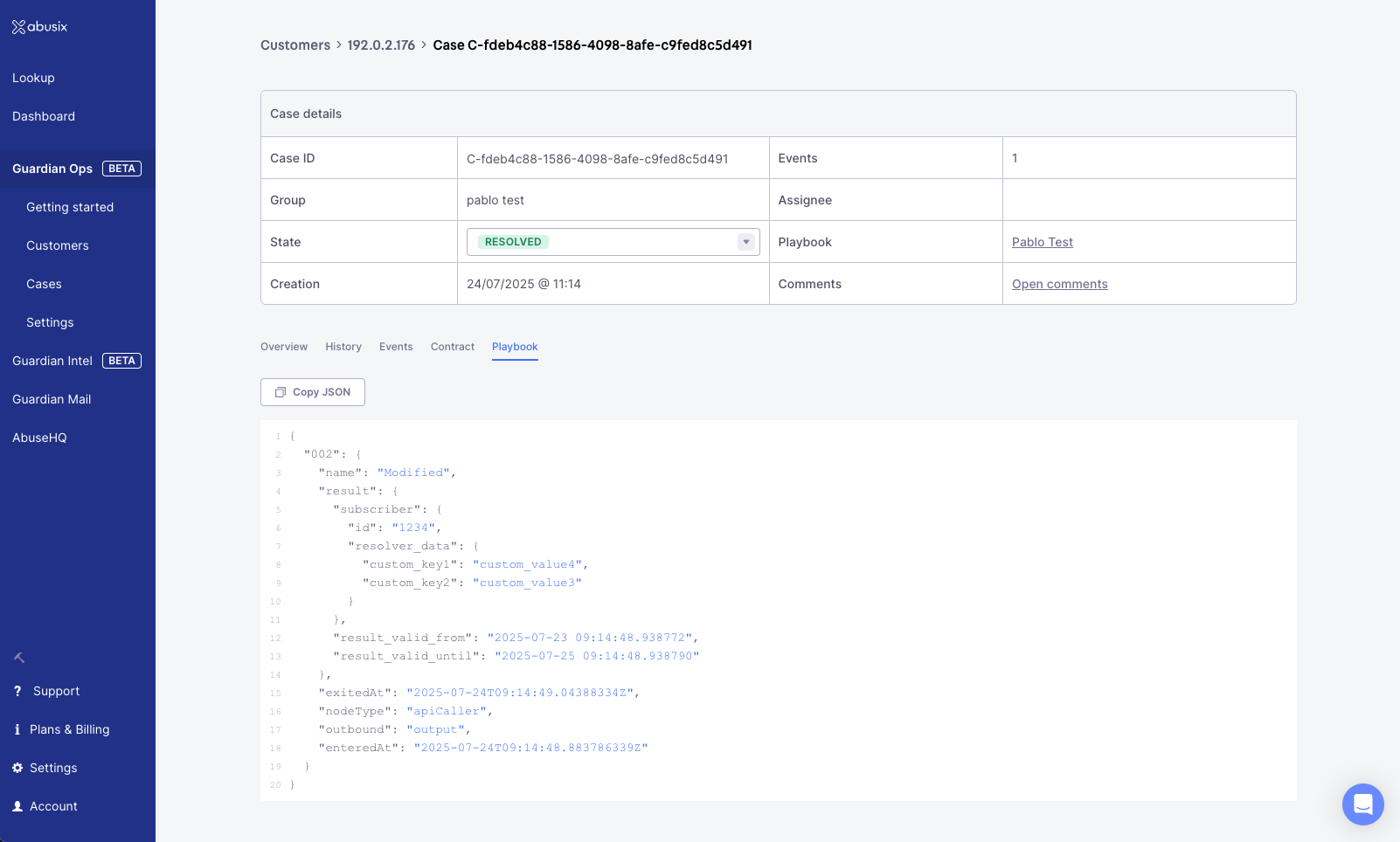
Task: Open AbuseHQ in the sidebar
Action: coord(39,438)
